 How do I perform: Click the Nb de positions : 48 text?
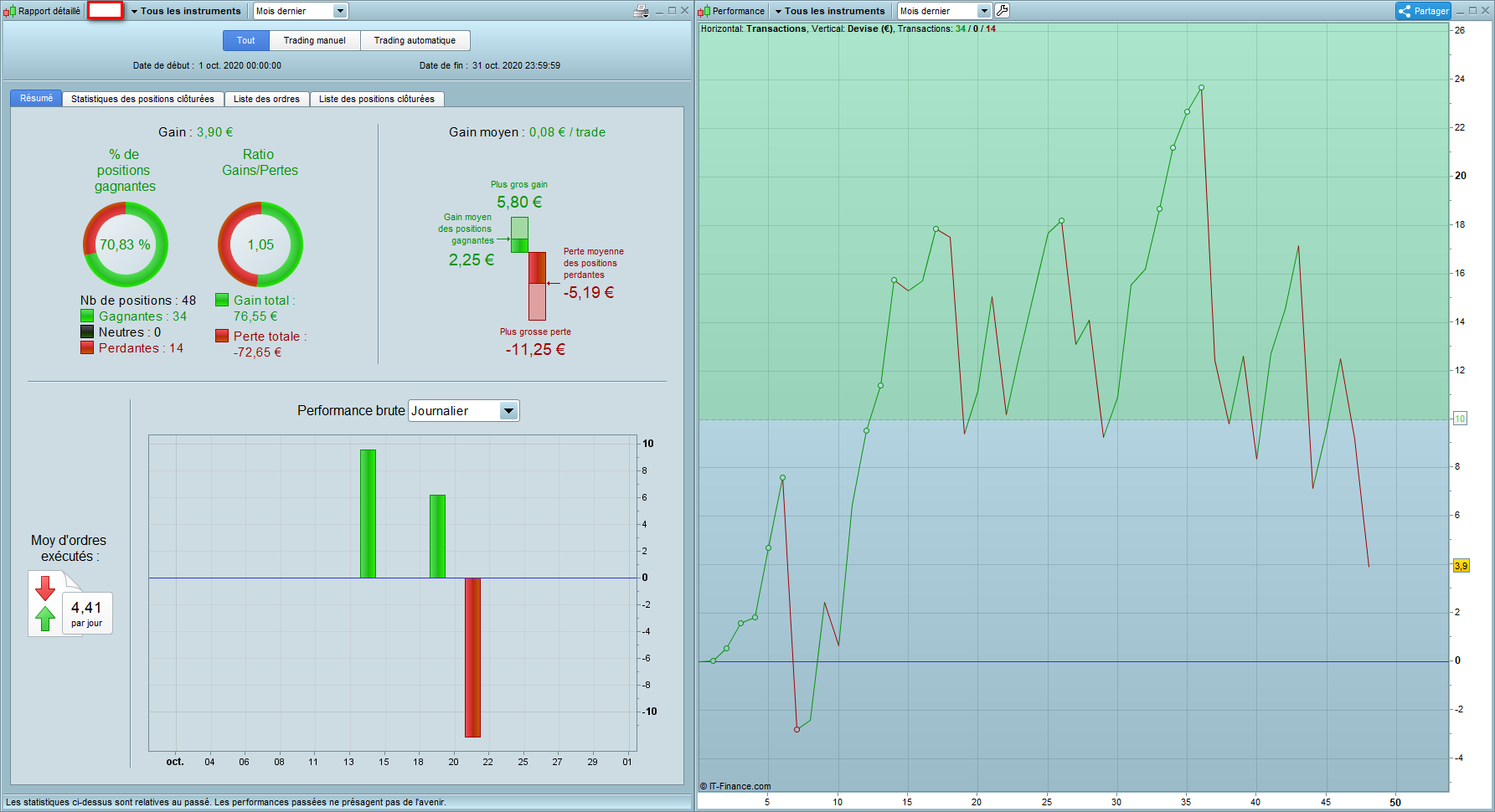[138, 301]
